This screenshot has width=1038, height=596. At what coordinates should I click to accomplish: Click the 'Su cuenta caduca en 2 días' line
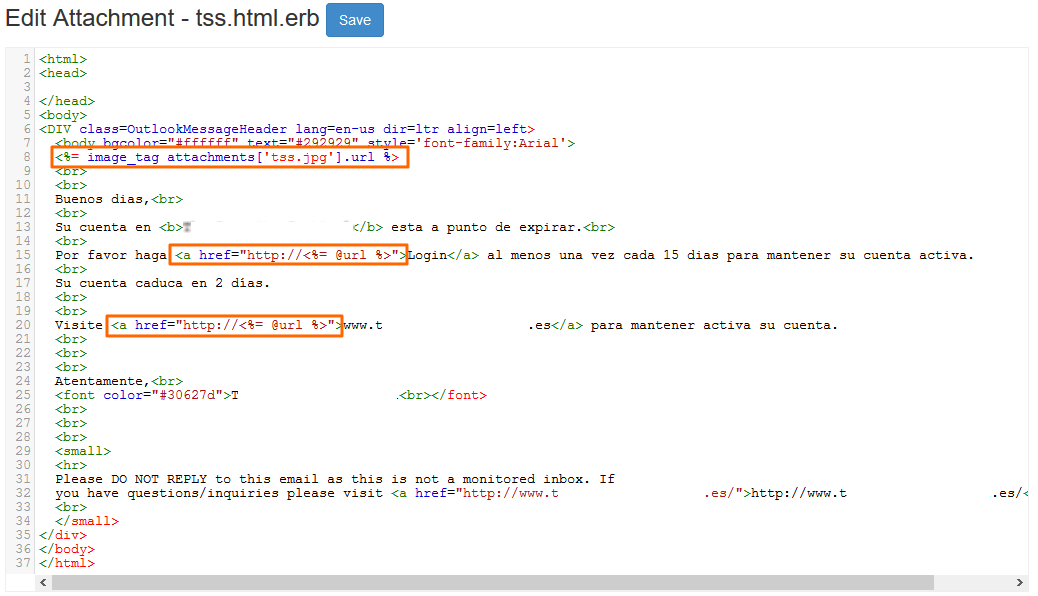click(162, 283)
